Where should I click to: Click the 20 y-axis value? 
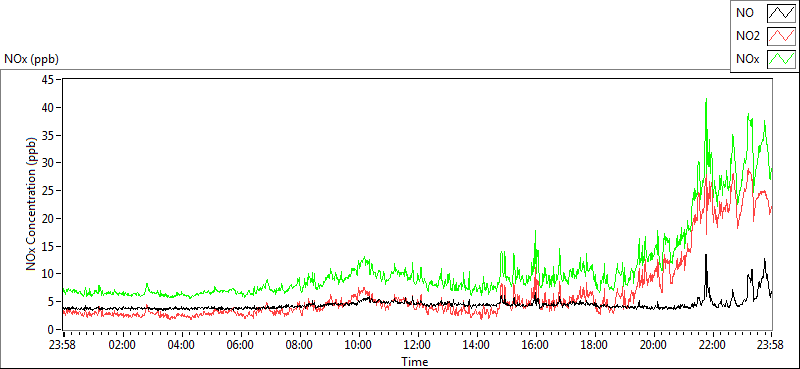click(48, 218)
